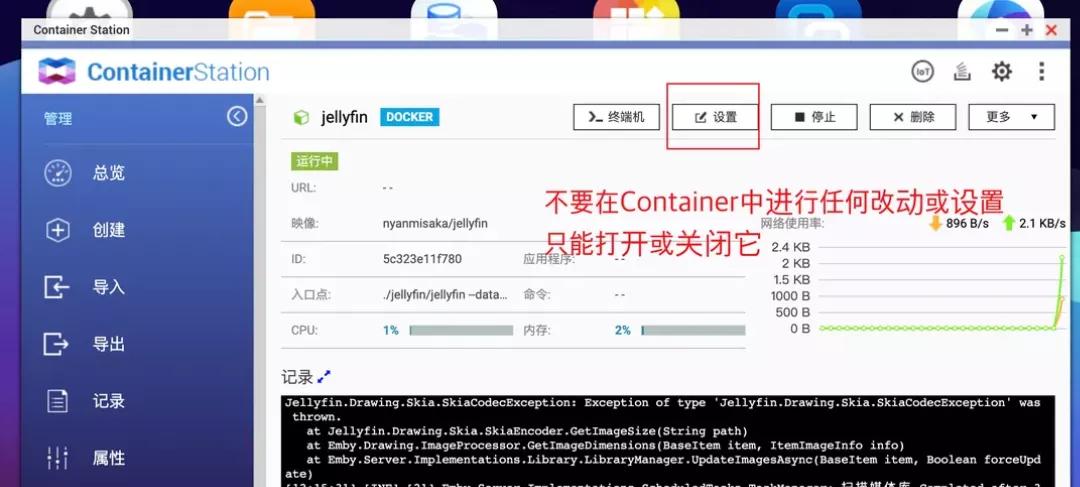Screen dimensions: 1080x487
Task: Open the IoT icon in header
Action: click(x=922, y=71)
